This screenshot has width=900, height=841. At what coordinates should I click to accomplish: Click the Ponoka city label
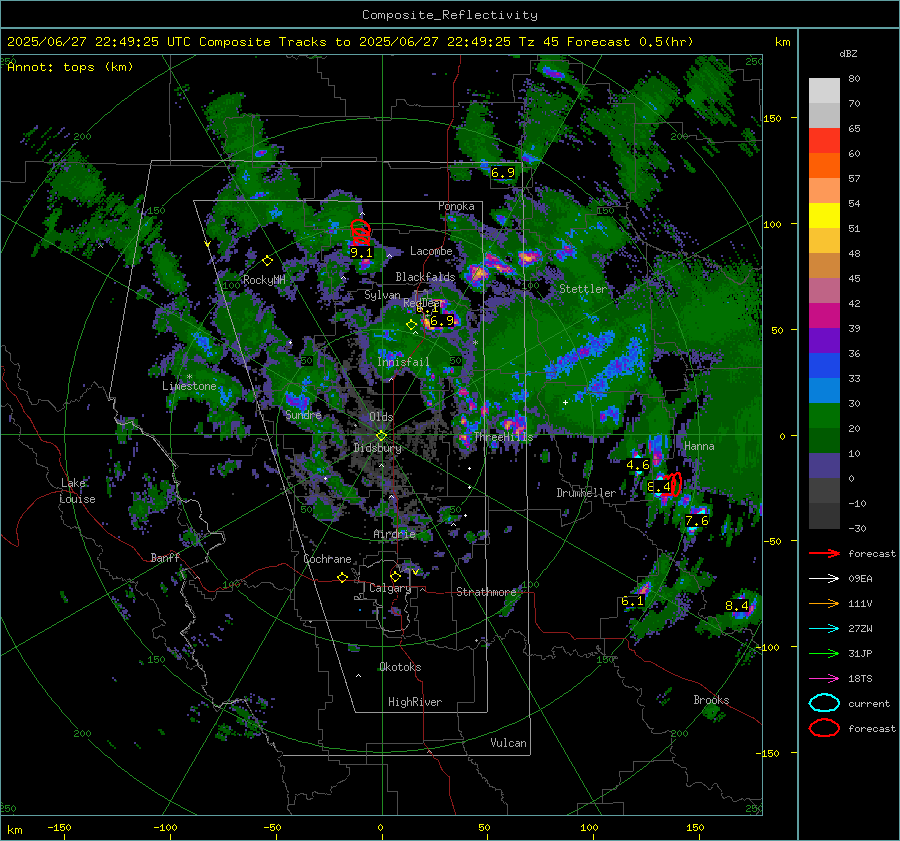(456, 206)
